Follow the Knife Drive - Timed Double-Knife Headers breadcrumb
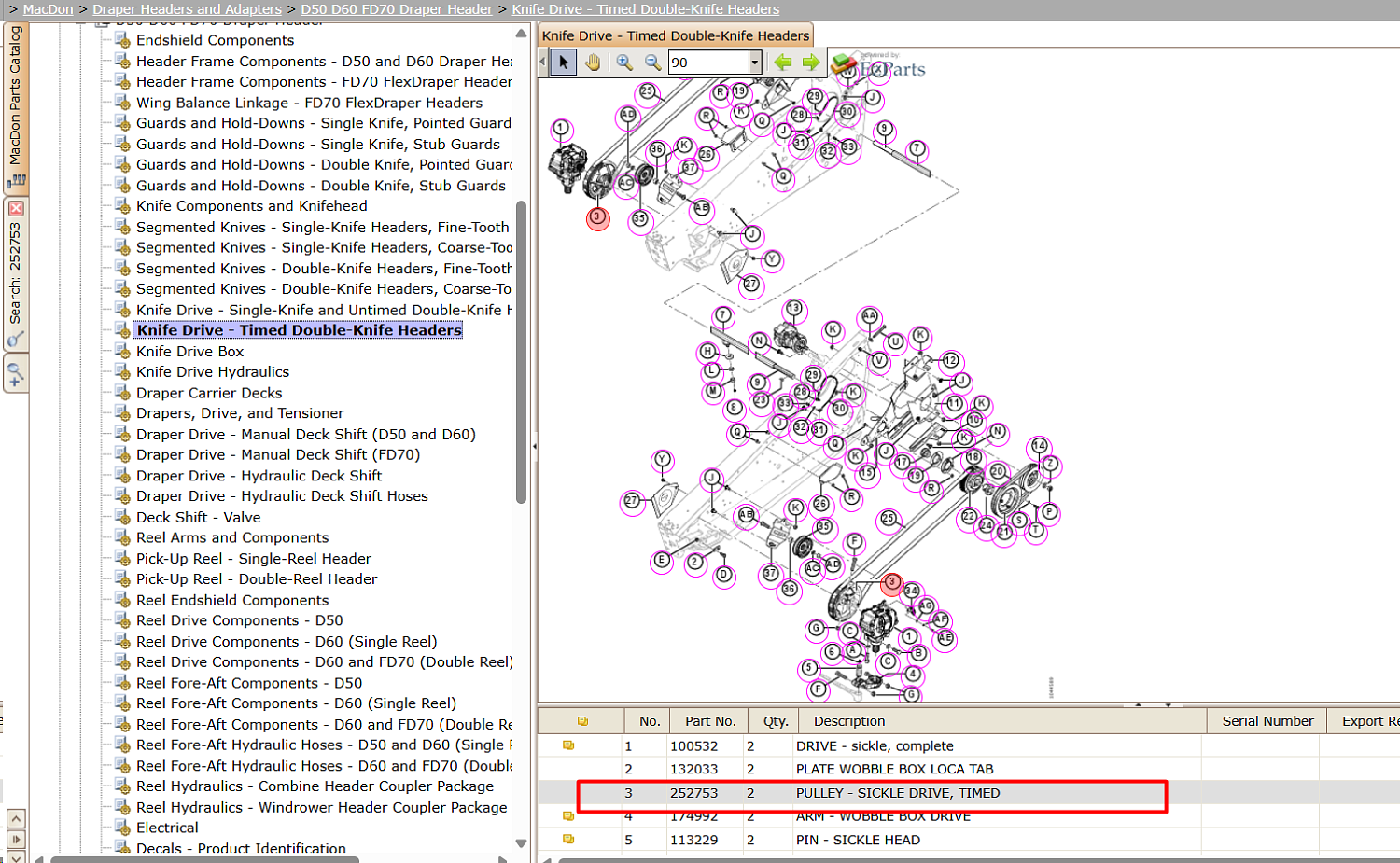 646,9
